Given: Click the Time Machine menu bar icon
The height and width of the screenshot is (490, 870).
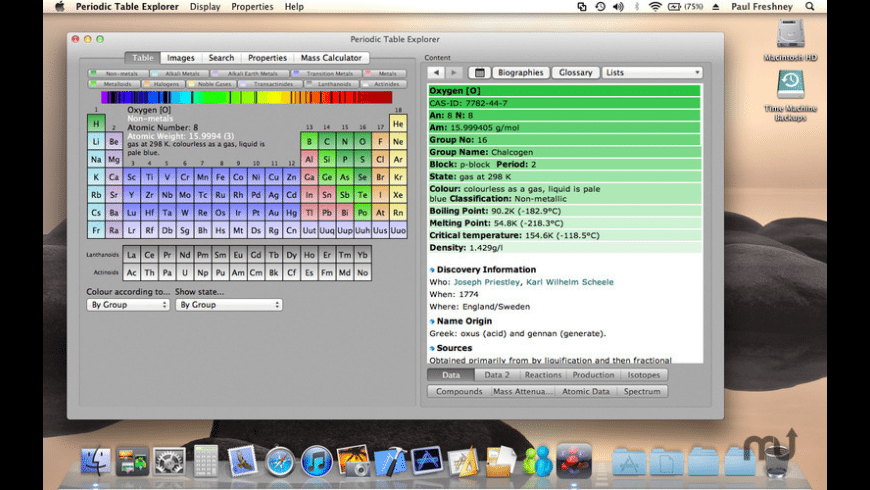Looking at the screenshot, I should pyautogui.click(x=600, y=7).
